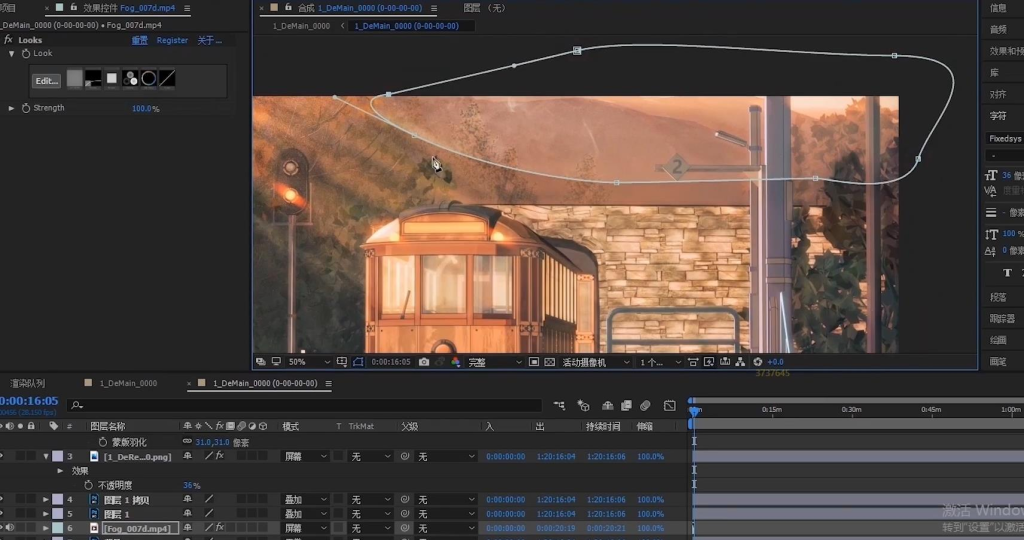This screenshot has height=540, width=1024.
Task: Open the 关于... about link
Action: pyautogui.click(x=210, y=40)
